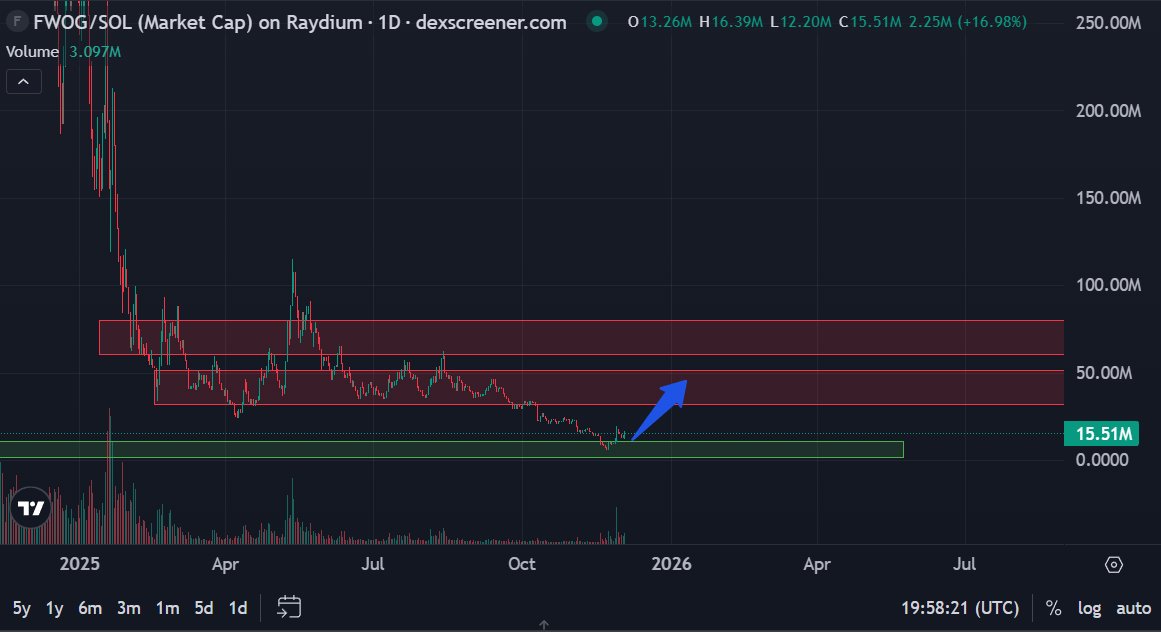1161x632 pixels.
Task: Click the 15.51M price label on the axis
Action: [1100, 433]
